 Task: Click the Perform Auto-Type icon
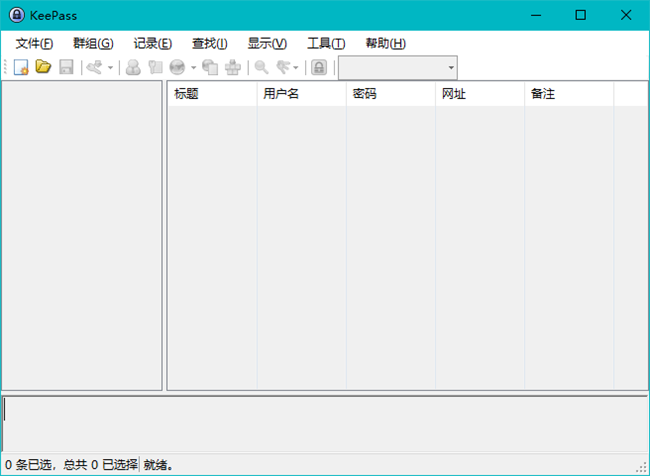(233, 67)
